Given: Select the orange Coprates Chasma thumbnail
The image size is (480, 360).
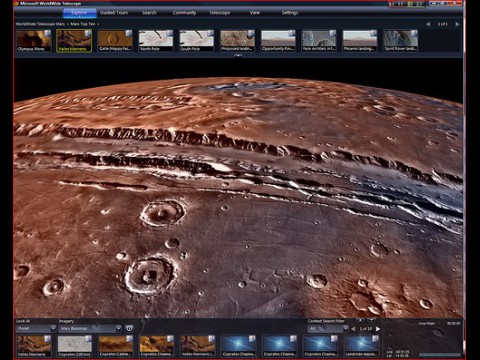Looking at the screenshot, I should 156,346.
